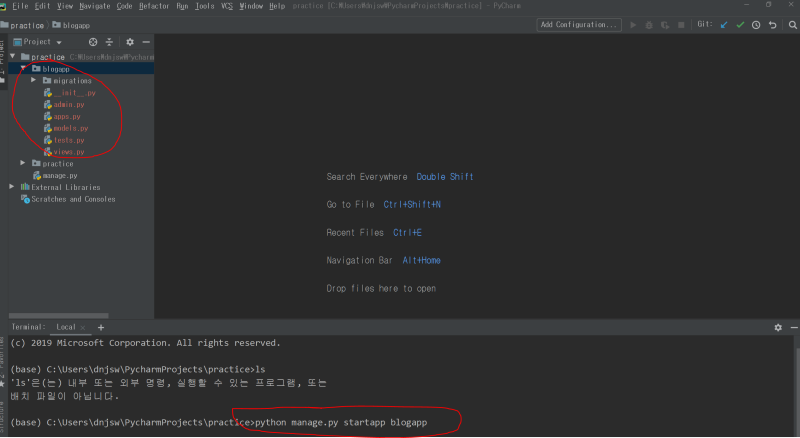Open the VCS menu
This screenshot has width=800, height=438.
coord(227,6)
